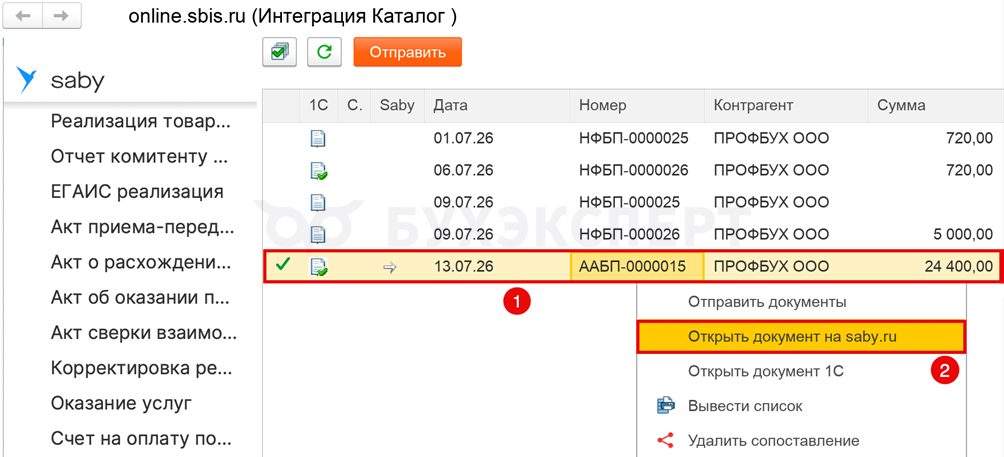The width and height of the screenshot is (1004, 457).
Task: Refresh the list with green arrow icon
Action: click(x=325, y=52)
